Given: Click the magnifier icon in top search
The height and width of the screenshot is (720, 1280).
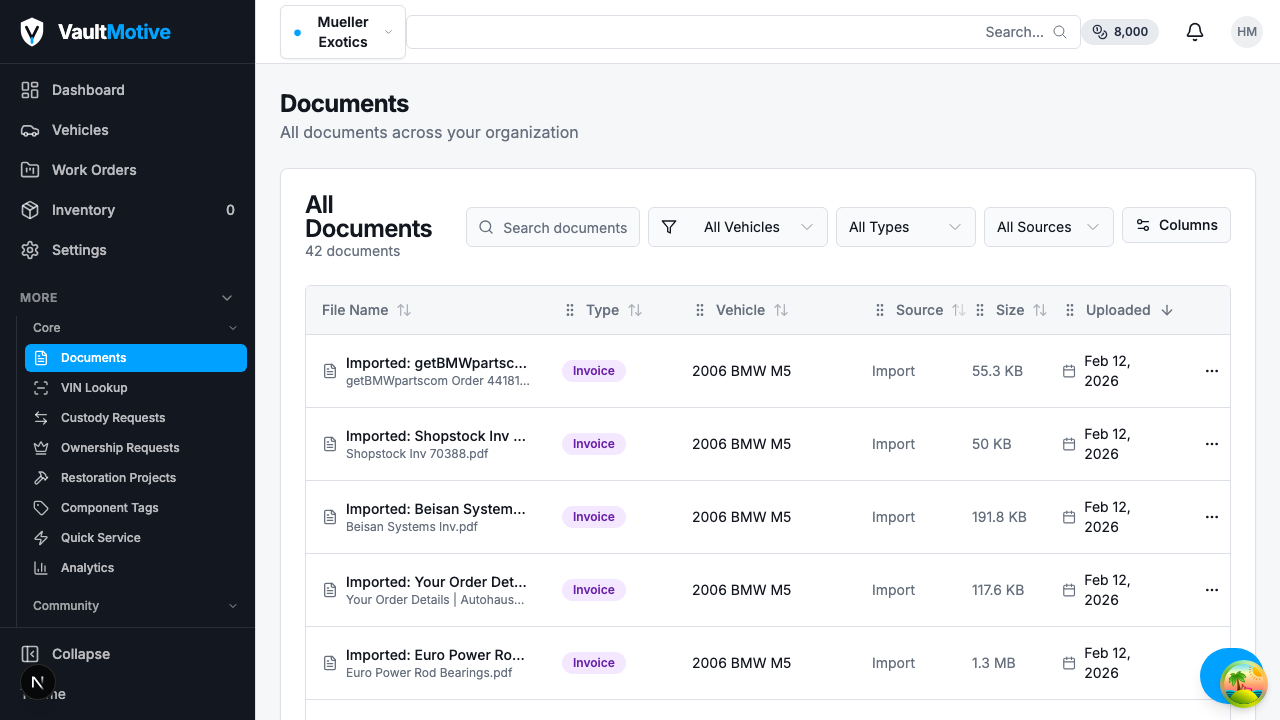Looking at the screenshot, I should tap(1060, 32).
